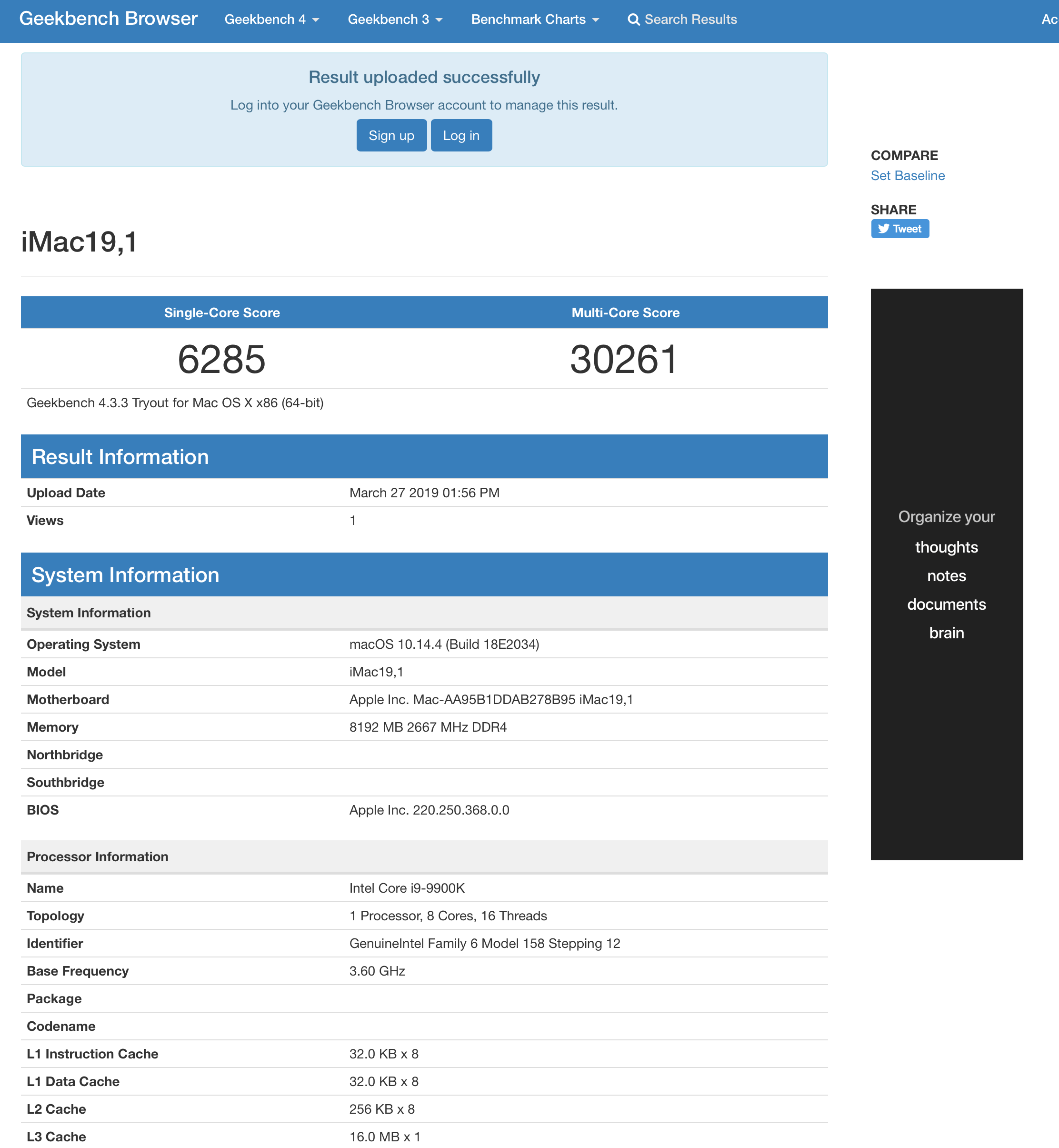Click the Multi-Core Score value 30261

625,359
